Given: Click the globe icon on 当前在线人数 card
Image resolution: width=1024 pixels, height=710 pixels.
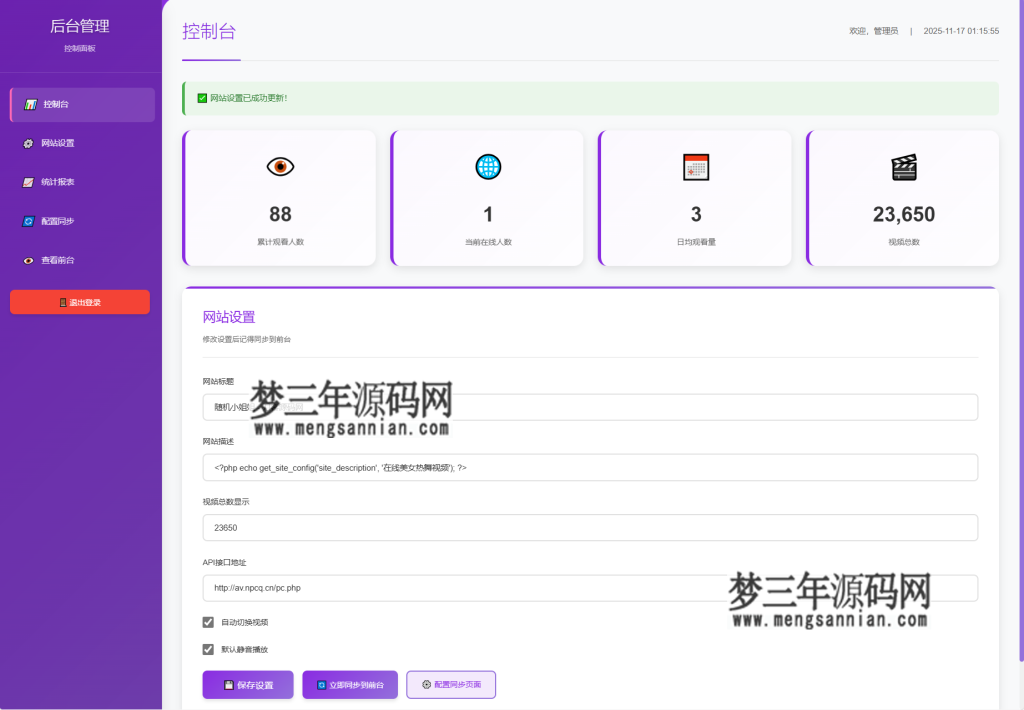Looking at the screenshot, I should click(x=487, y=166).
